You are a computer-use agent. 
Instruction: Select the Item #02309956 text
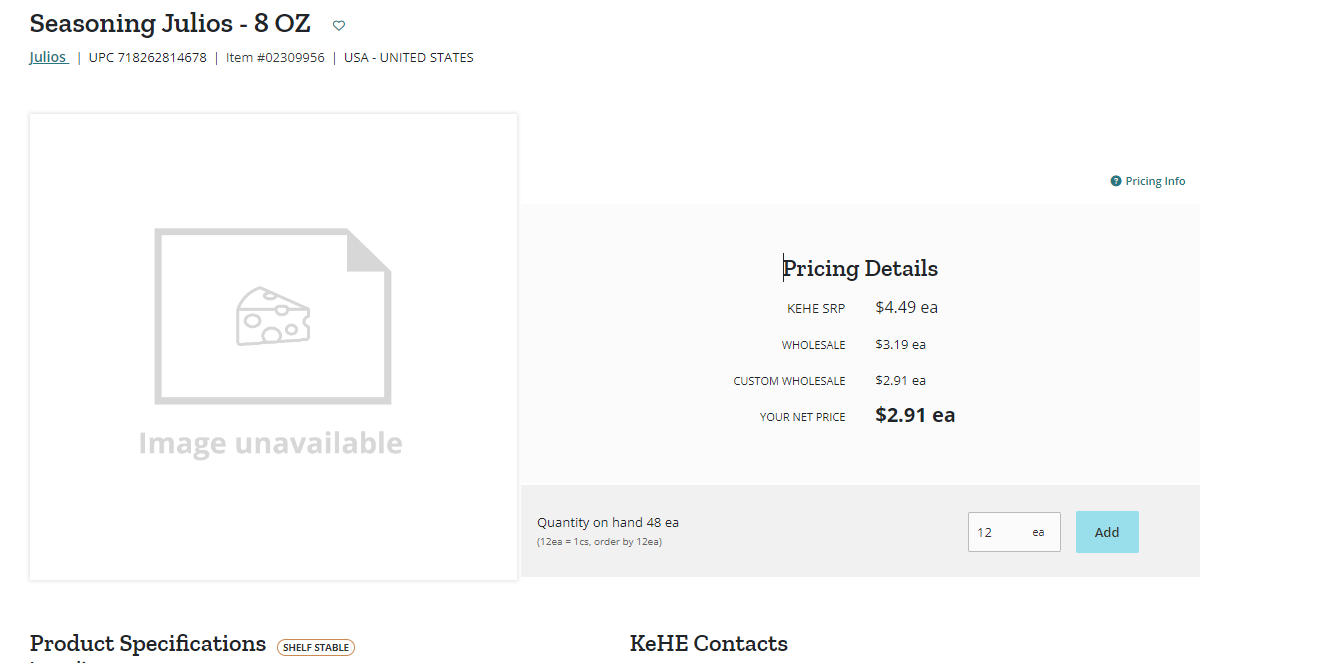[275, 57]
